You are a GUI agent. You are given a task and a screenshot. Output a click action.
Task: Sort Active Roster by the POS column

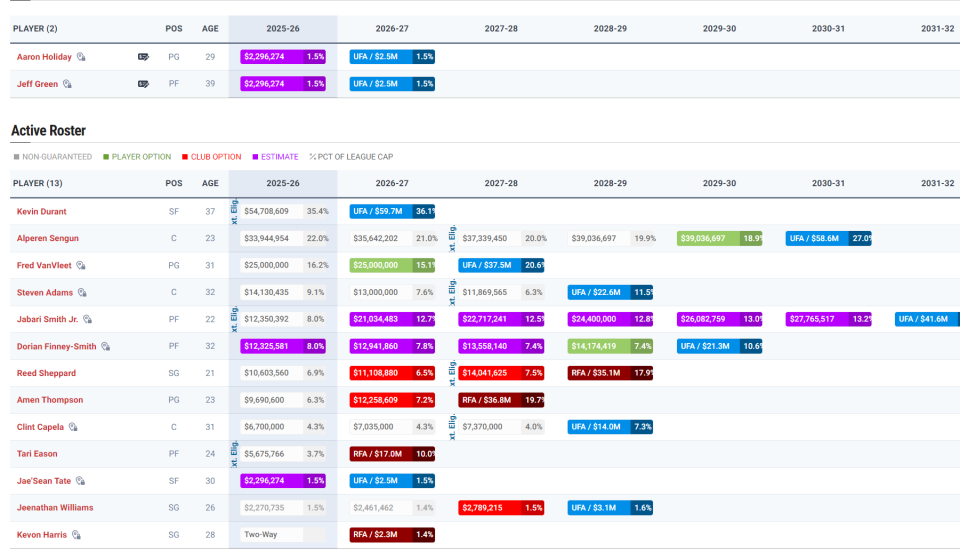click(x=174, y=184)
